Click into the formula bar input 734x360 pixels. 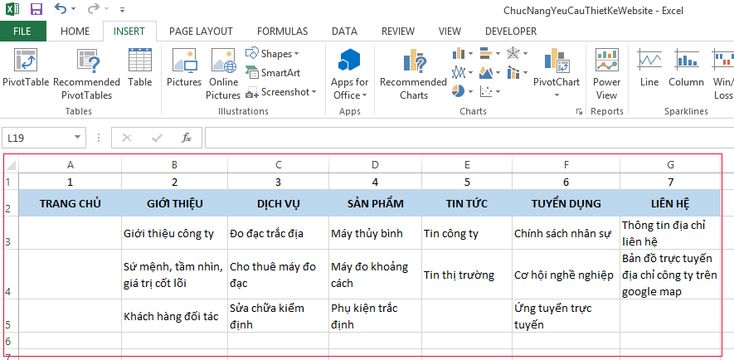[470, 138]
